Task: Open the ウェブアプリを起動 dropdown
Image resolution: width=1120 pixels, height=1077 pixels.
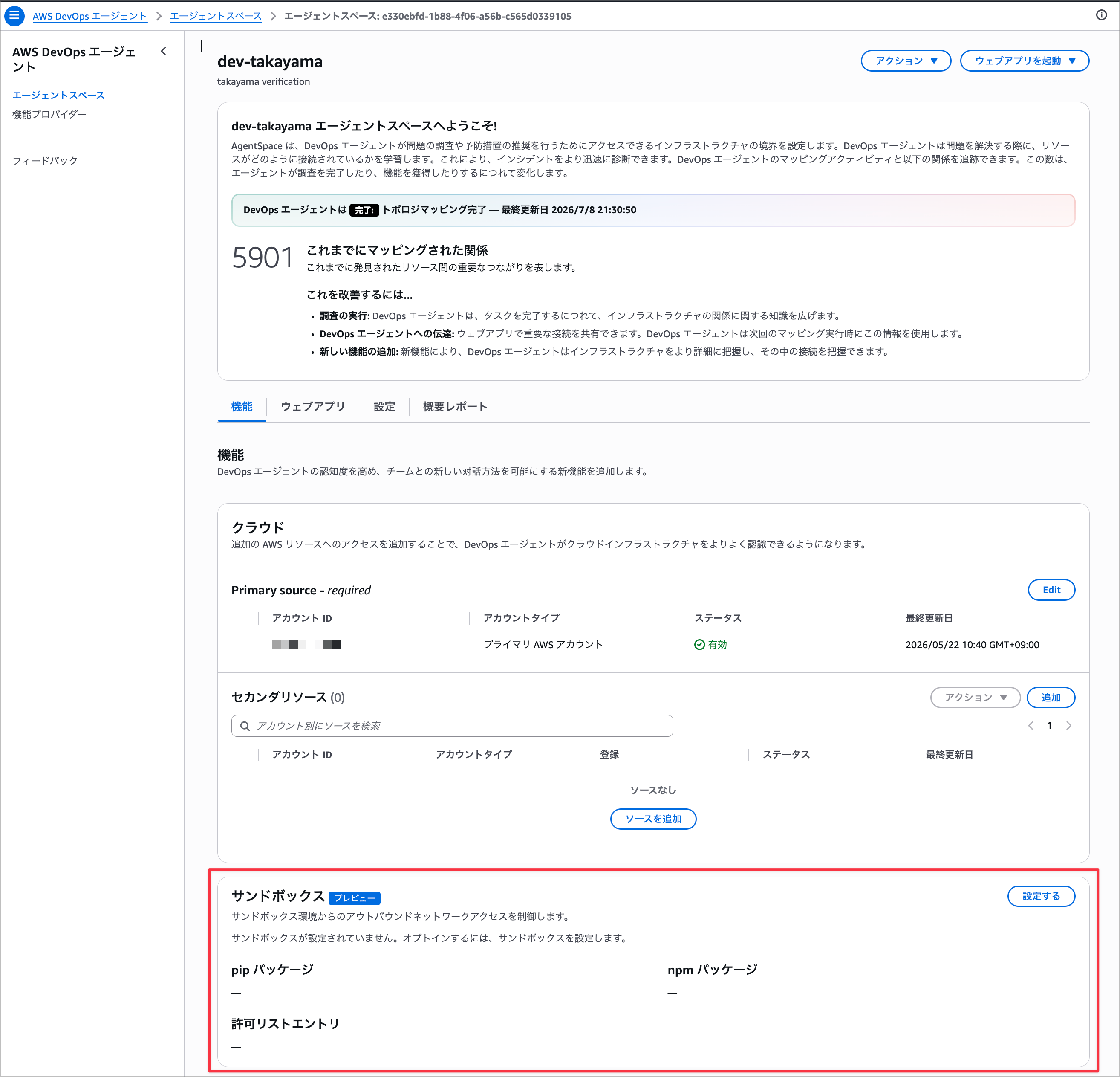Action: click(1024, 61)
